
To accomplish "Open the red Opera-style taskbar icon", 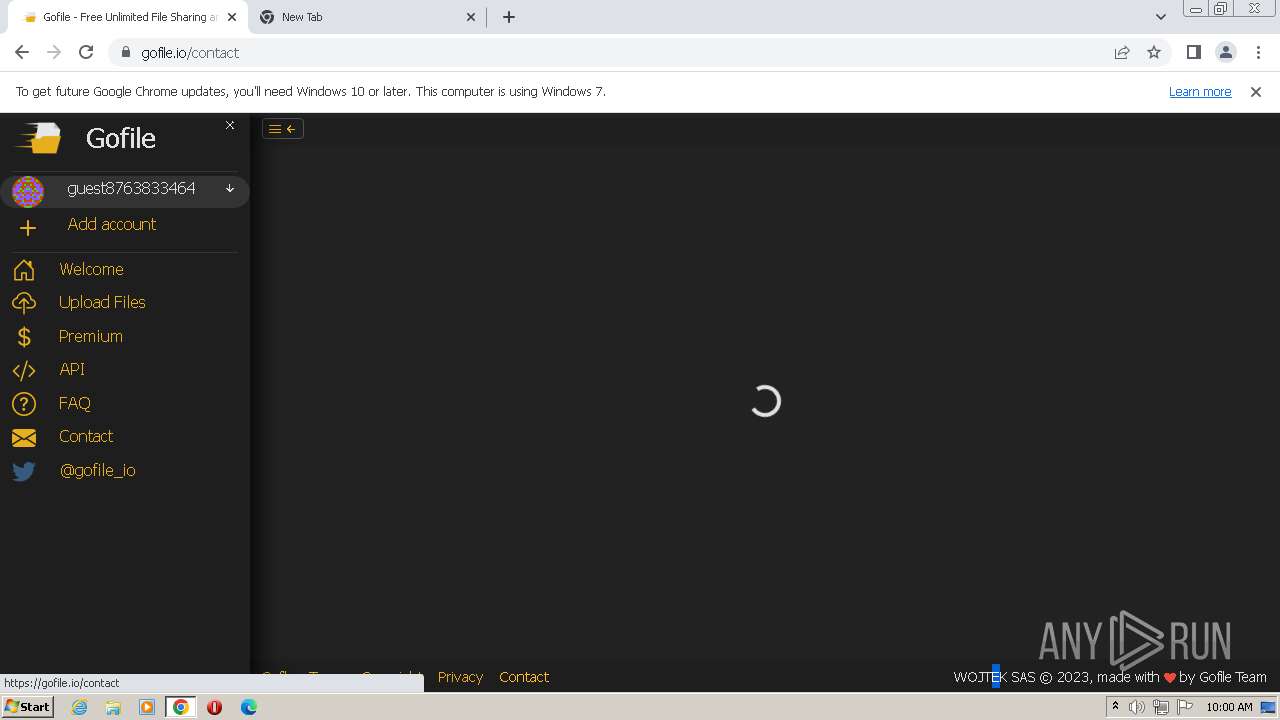I will point(214,707).
